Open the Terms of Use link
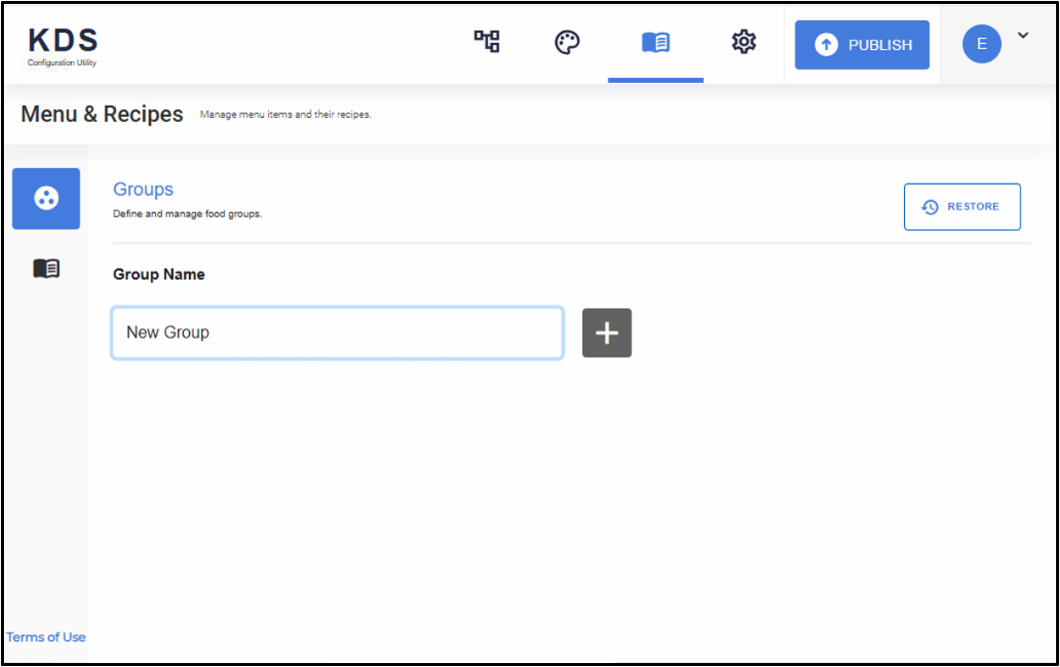This screenshot has width=1060, height=667. 46,637
